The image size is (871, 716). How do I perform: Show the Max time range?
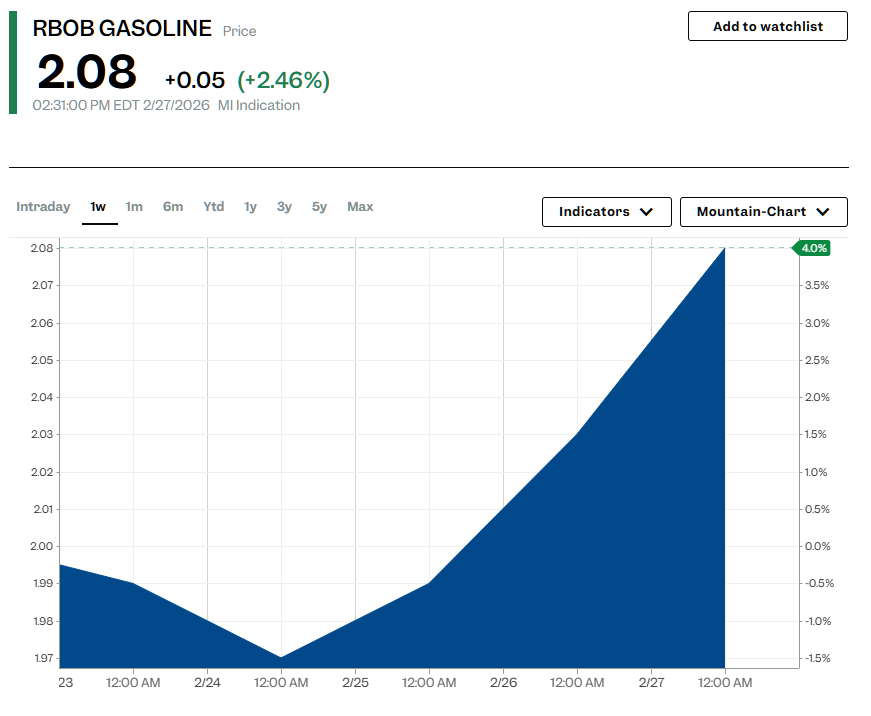tap(360, 207)
